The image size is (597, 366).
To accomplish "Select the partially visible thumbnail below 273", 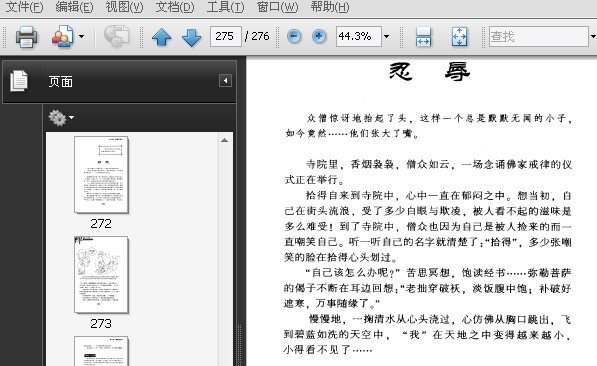I will click(x=101, y=351).
